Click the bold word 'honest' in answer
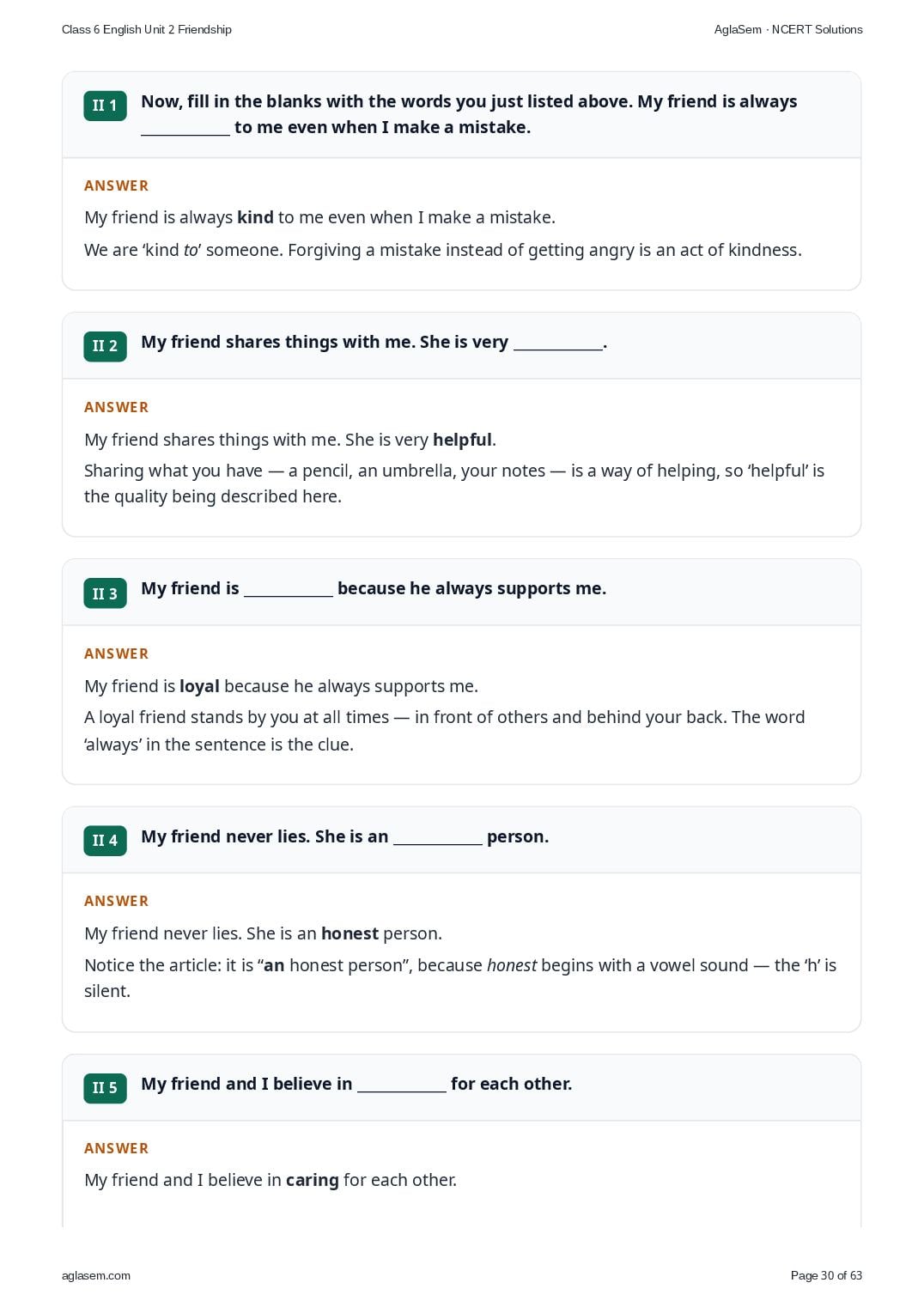 pos(350,933)
